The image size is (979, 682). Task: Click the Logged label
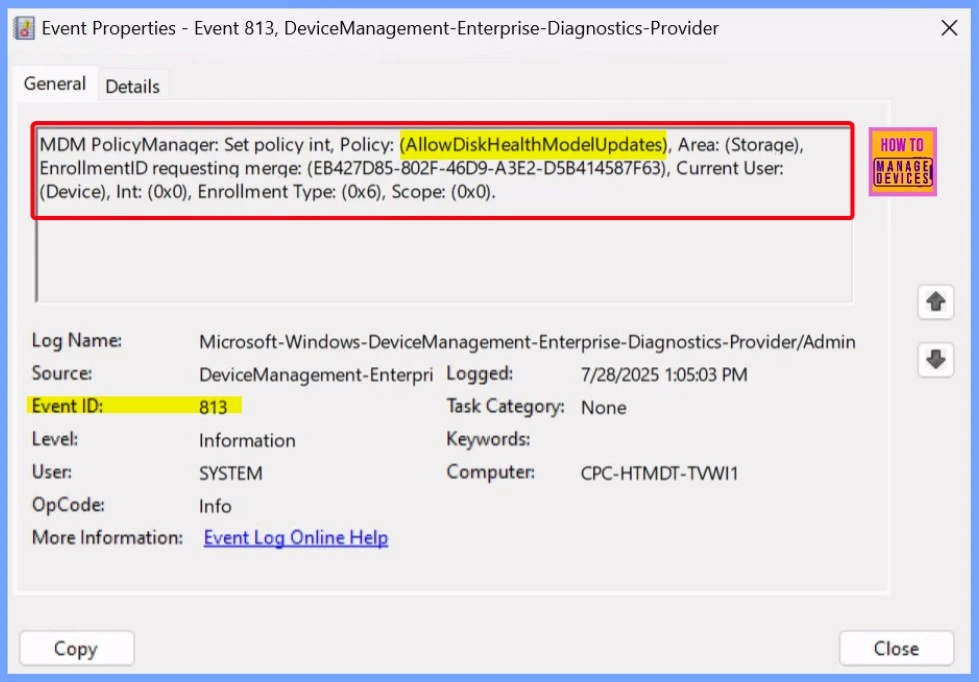[x=480, y=373]
